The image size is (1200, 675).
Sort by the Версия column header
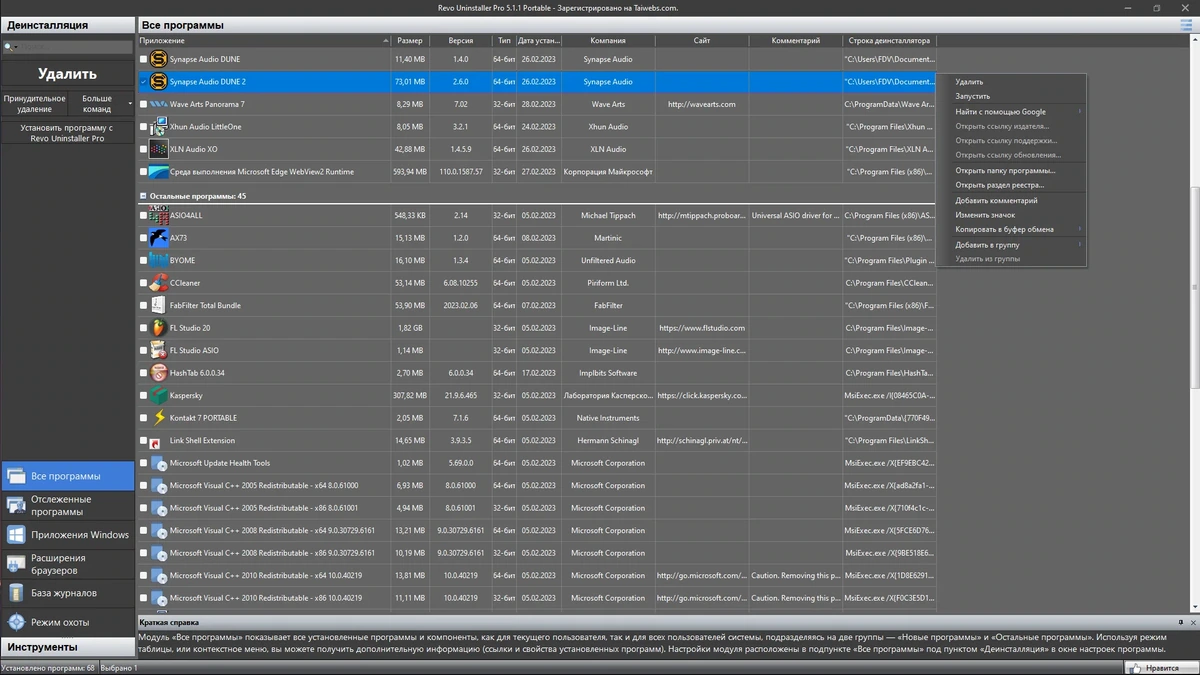click(x=460, y=41)
